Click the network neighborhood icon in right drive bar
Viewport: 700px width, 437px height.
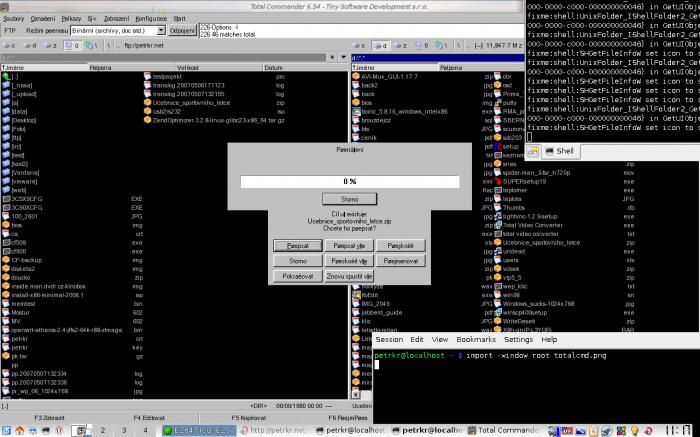click(x=441, y=46)
